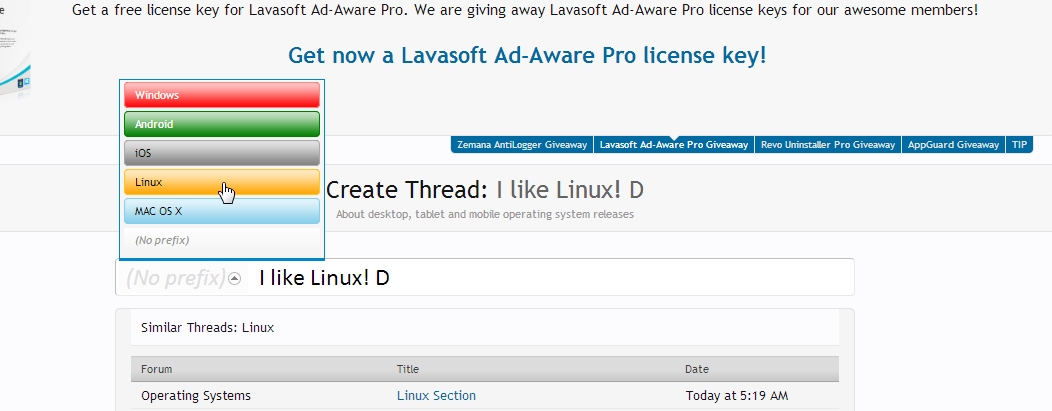Open the Linux Section thread link
1052x411 pixels.
click(x=436, y=396)
